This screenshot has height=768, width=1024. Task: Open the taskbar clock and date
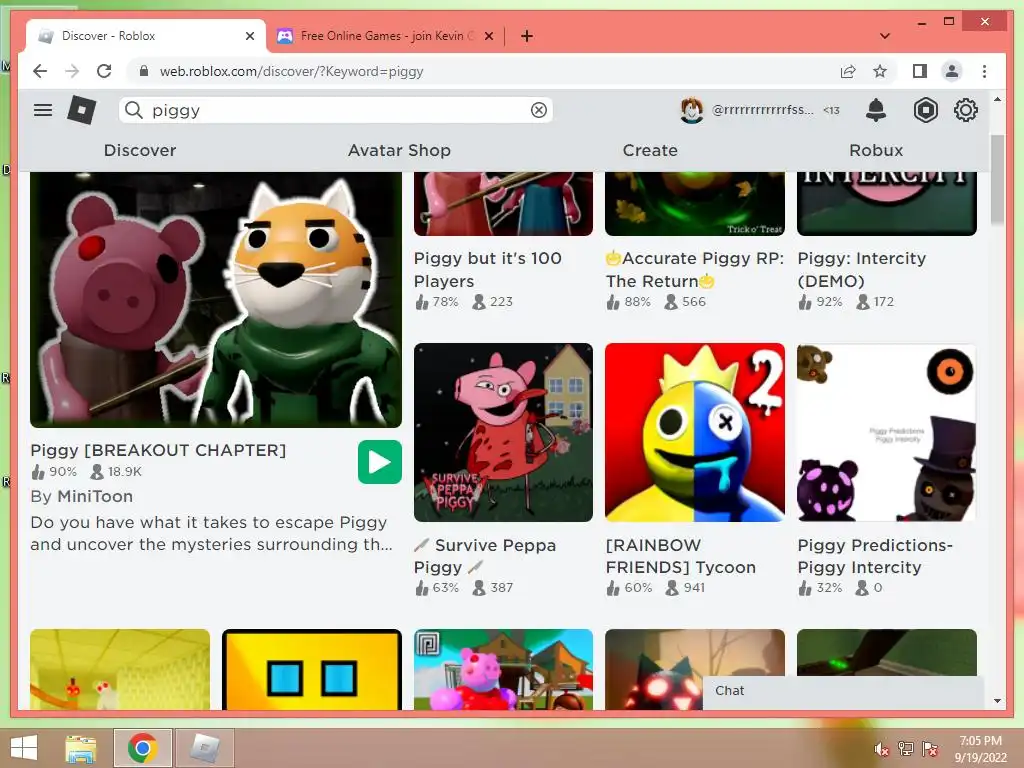pos(980,749)
